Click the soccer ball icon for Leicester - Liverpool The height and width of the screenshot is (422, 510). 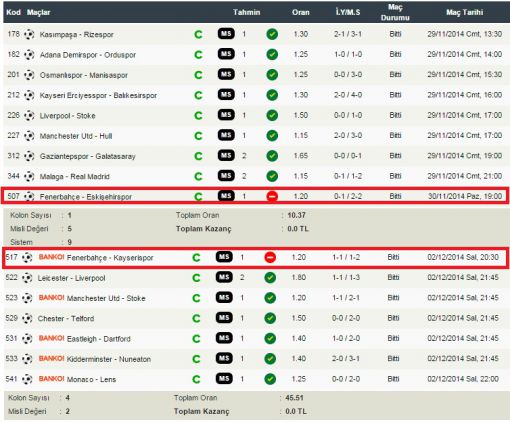(x=27, y=278)
